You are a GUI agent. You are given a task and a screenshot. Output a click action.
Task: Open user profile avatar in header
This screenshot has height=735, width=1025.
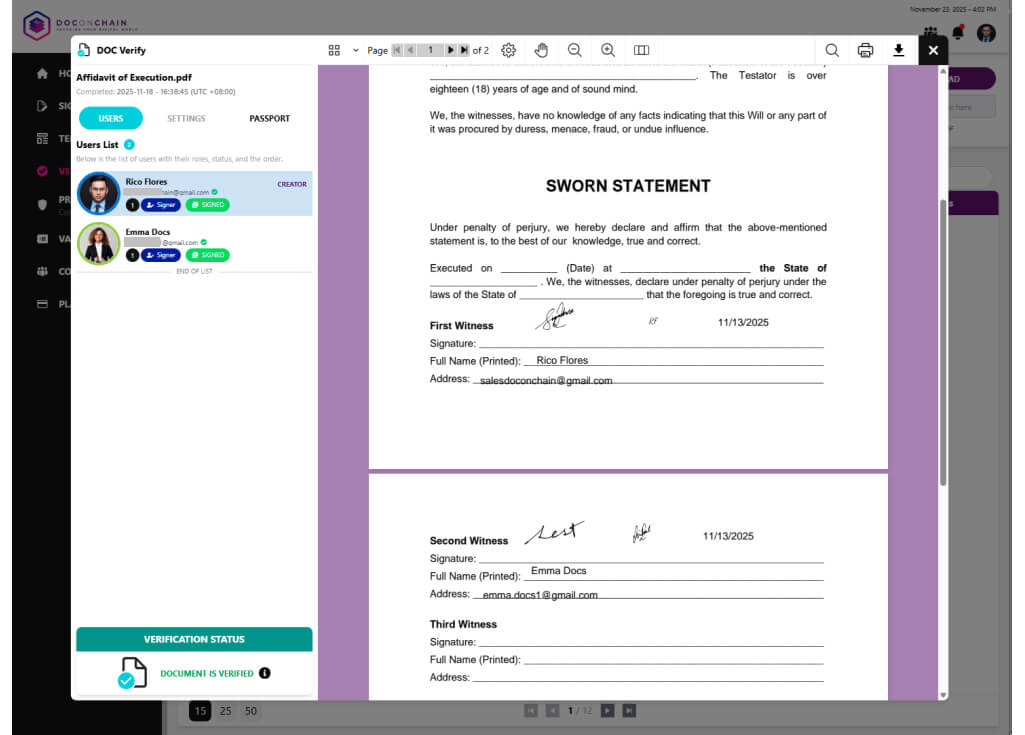coord(986,33)
